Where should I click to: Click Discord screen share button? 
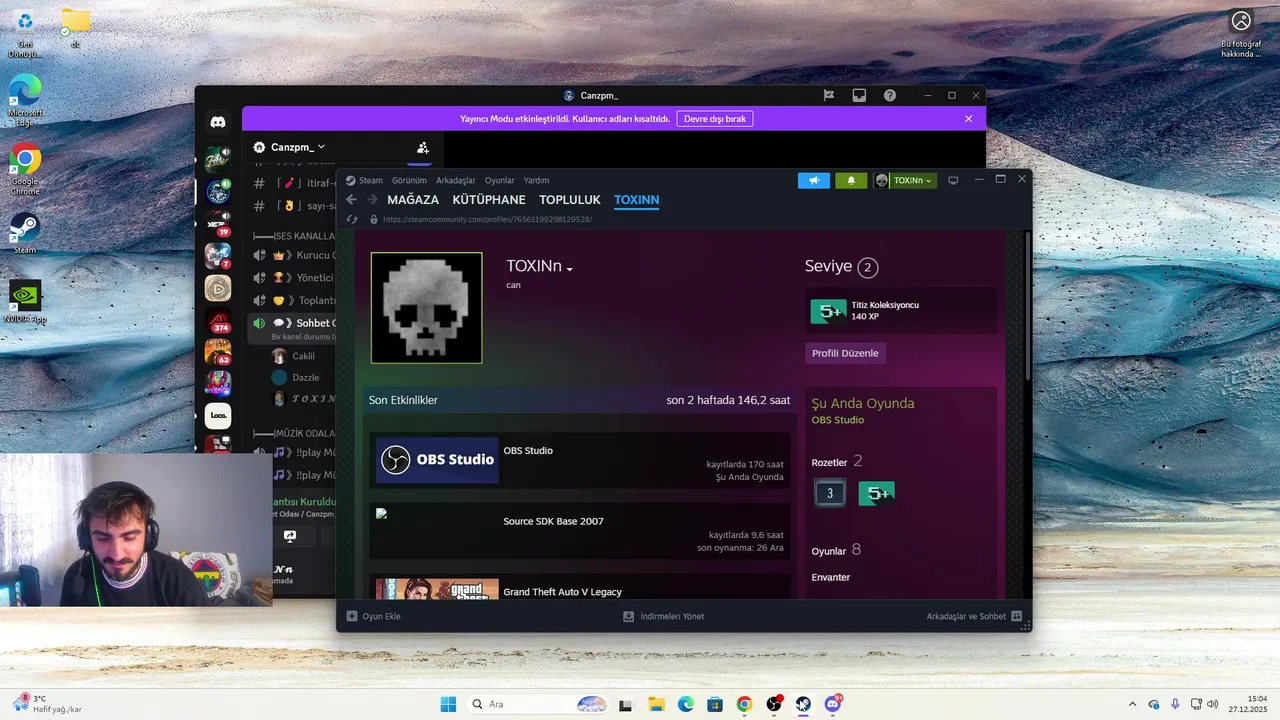(290, 536)
